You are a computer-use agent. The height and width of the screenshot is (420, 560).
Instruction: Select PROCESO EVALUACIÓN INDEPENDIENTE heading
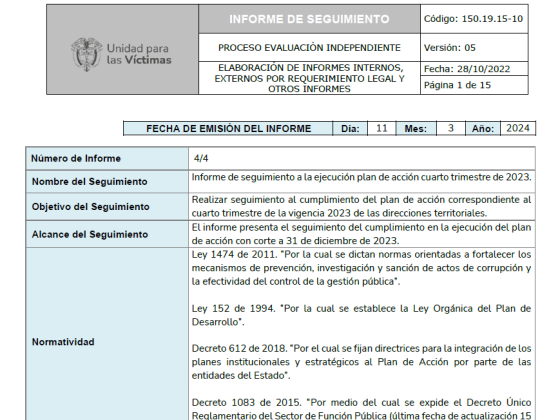tap(309, 48)
